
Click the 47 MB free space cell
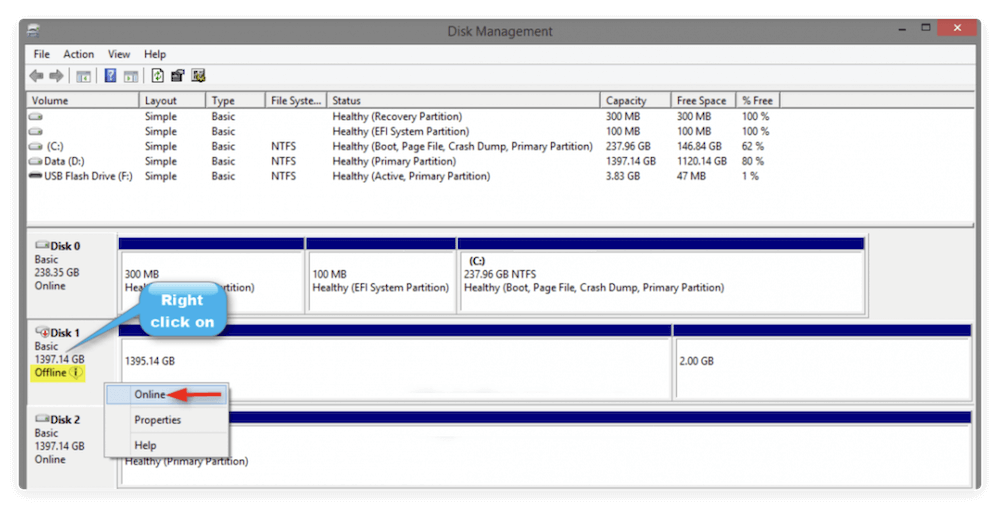pos(691,176)
